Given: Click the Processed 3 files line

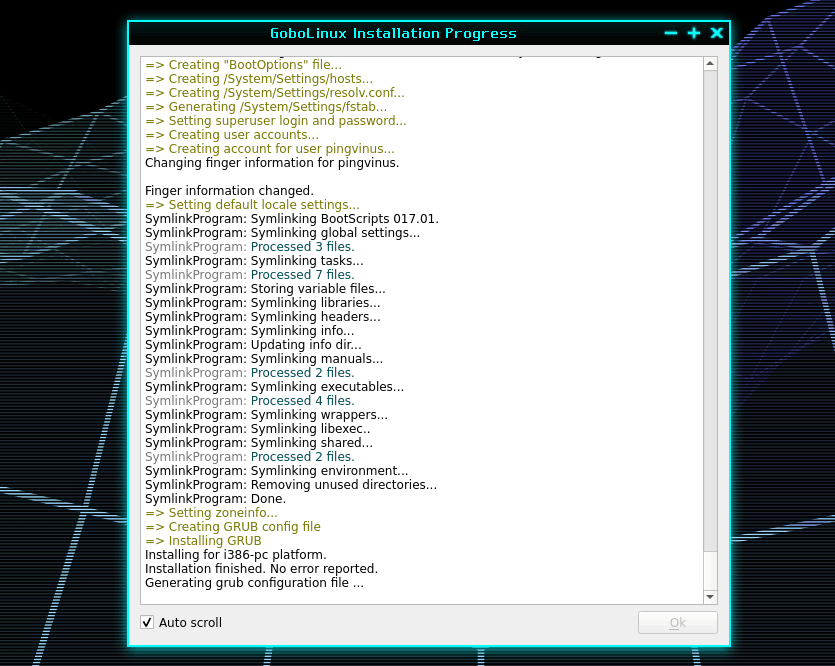Looking at the screenshot, I should click(250, 247).
